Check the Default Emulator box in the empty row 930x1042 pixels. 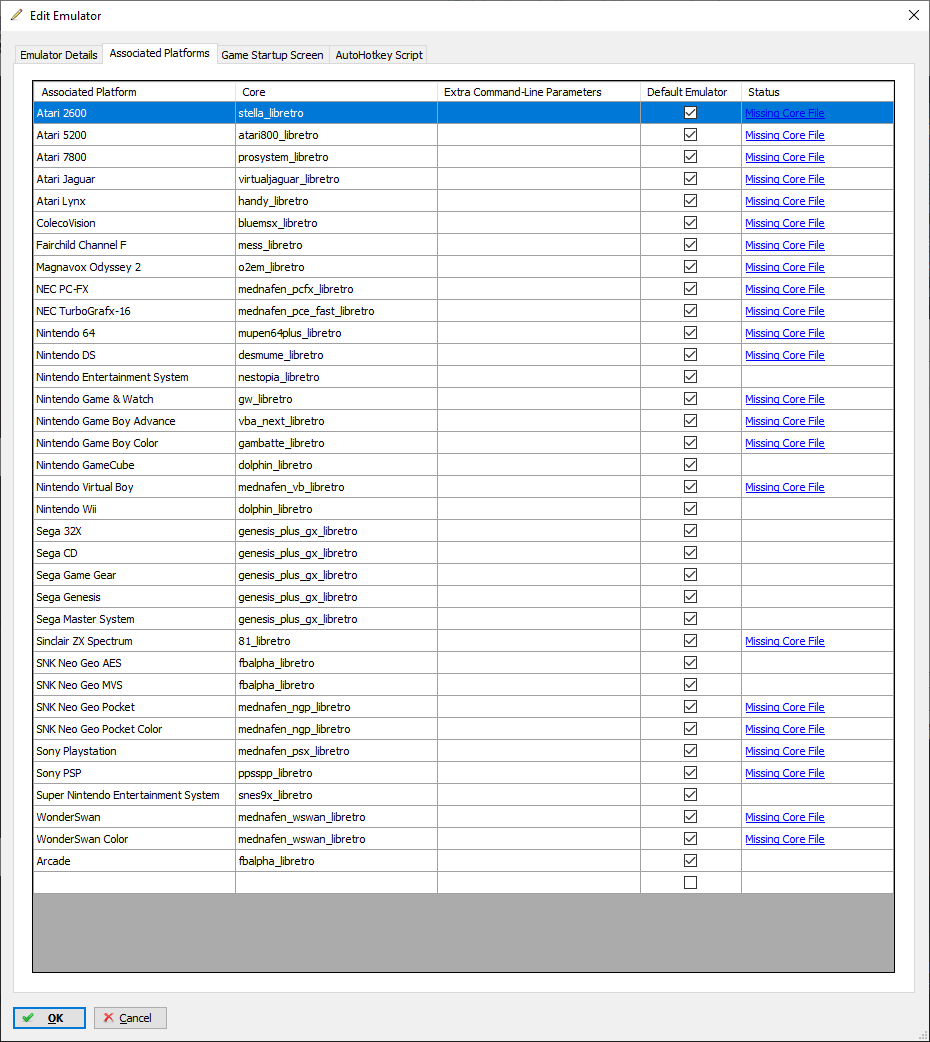pos(691,883)
